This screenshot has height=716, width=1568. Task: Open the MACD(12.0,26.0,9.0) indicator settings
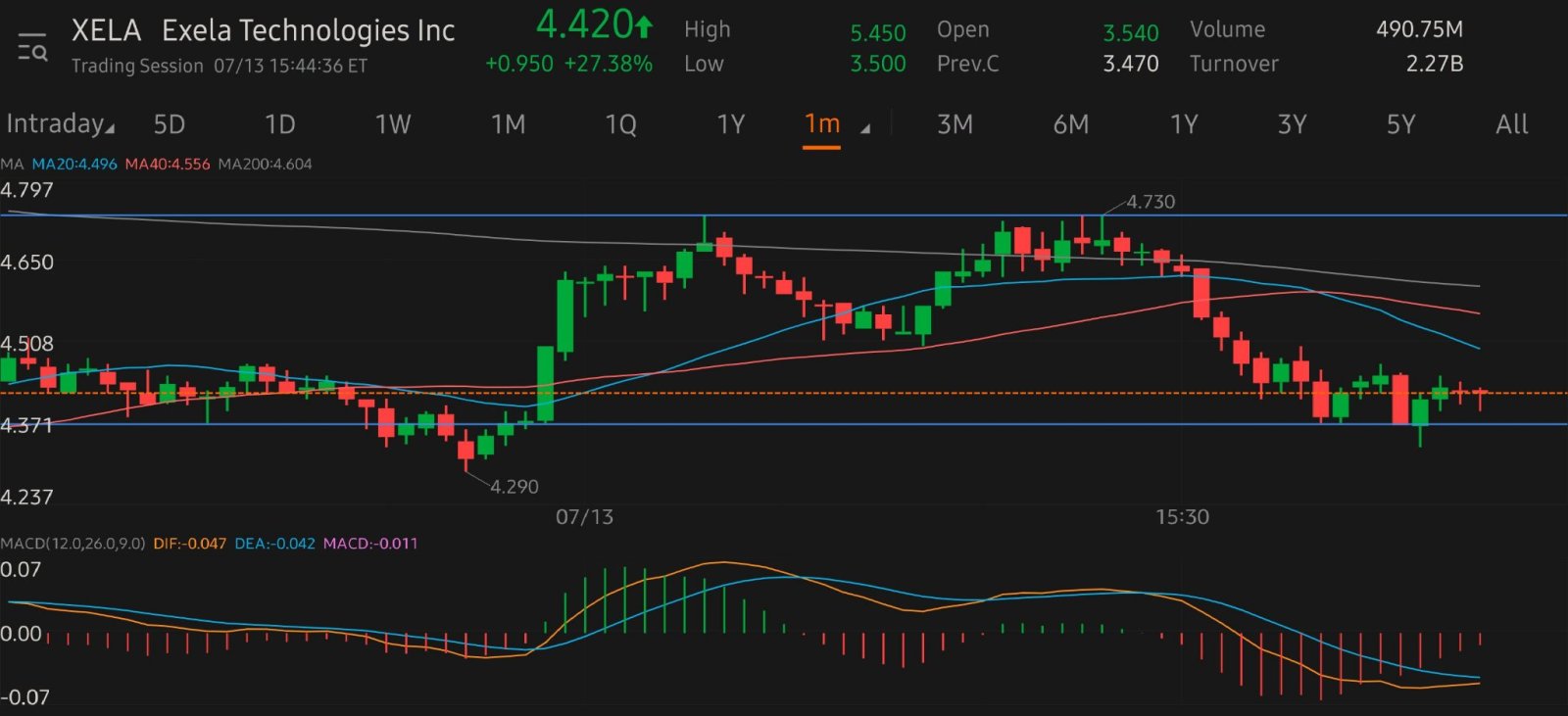(73, 543)
